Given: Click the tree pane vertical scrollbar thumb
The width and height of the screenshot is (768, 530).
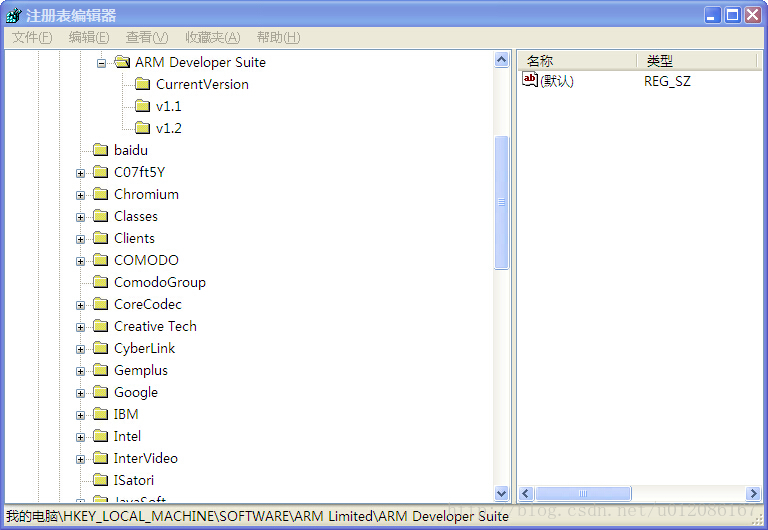Looking at the screenshot, I should 502,202.
